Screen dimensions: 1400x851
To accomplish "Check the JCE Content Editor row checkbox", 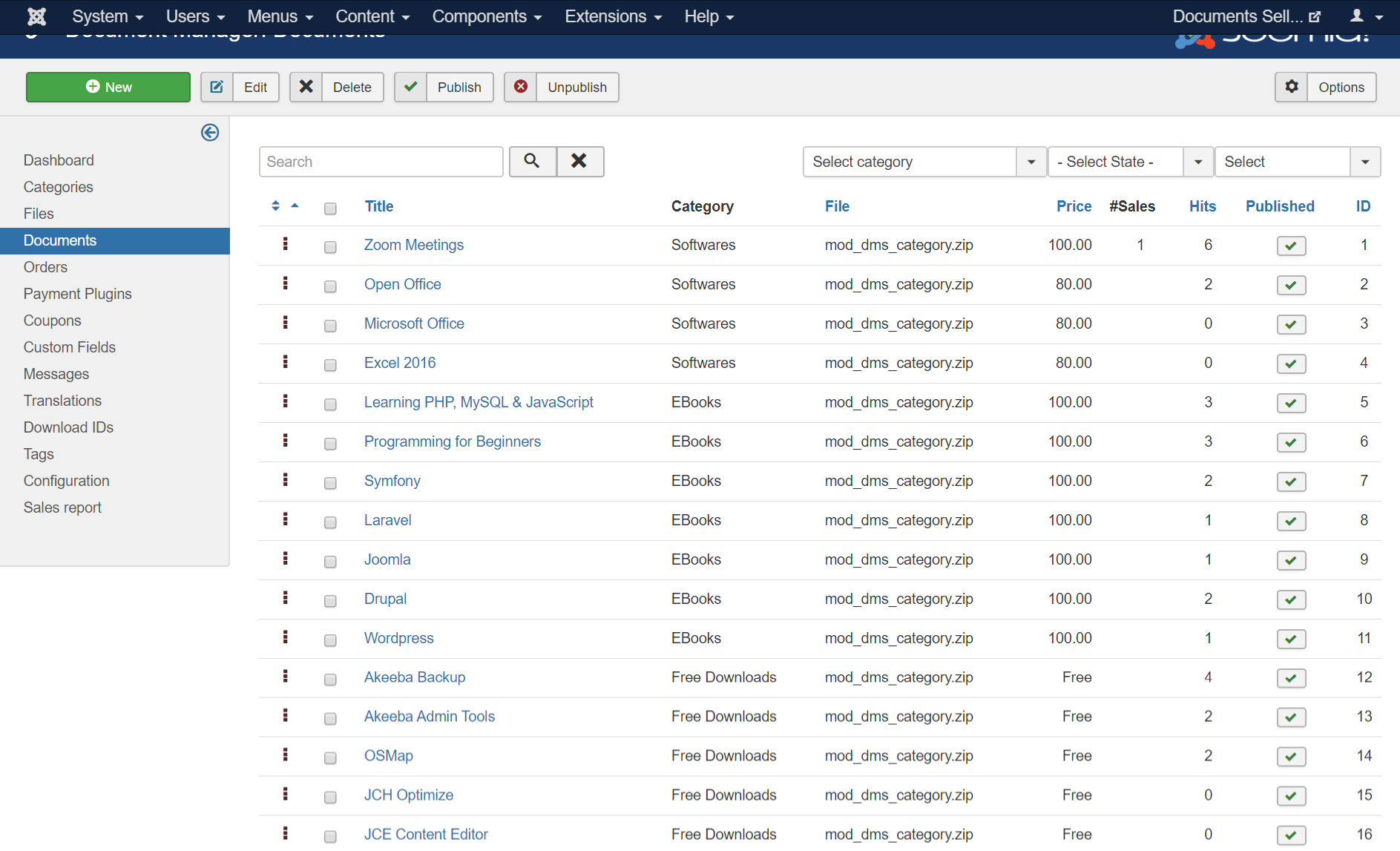I will [330, 837].
